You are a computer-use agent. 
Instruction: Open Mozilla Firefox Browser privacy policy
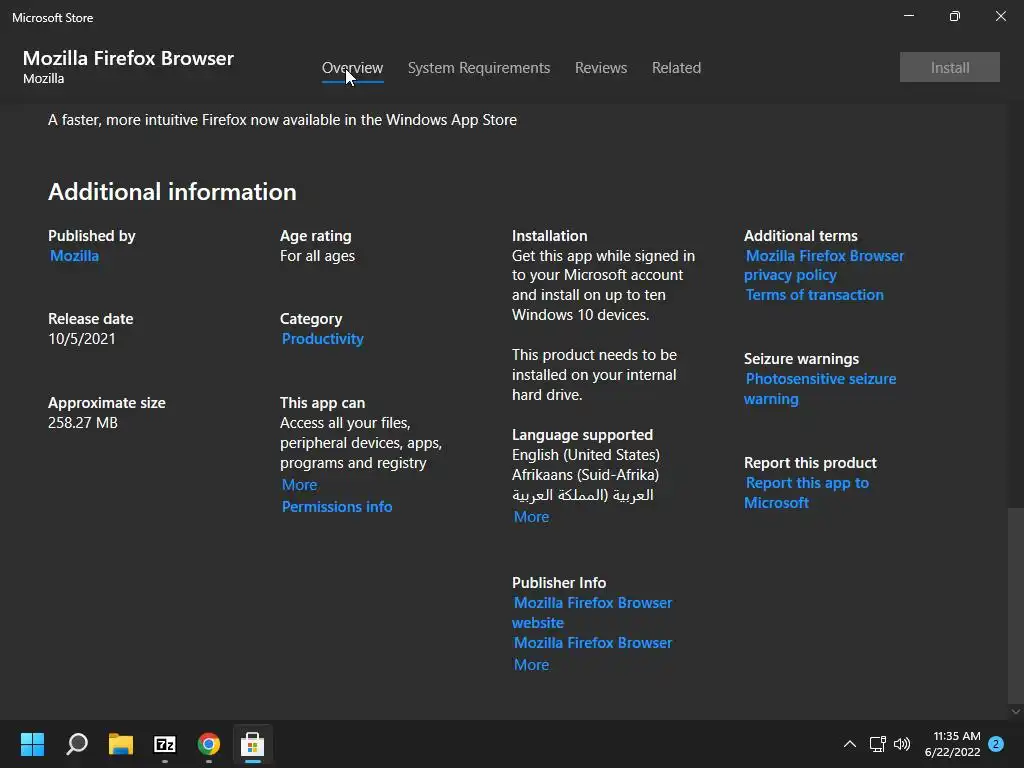pos(824,265)
